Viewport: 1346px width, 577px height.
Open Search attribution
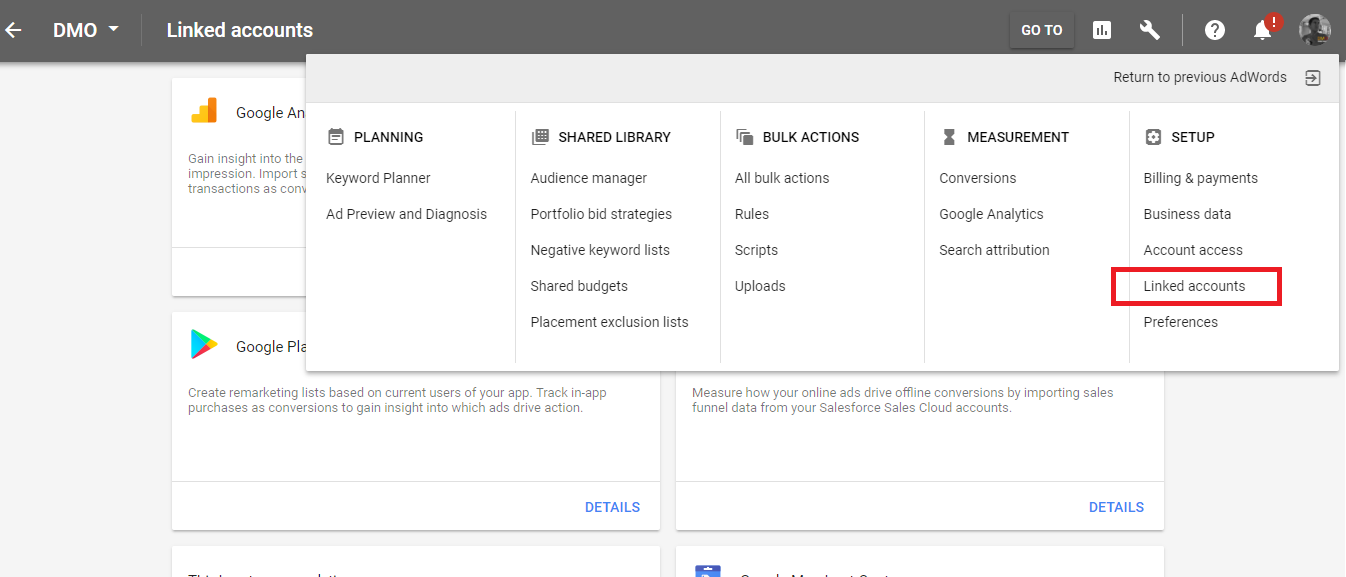pyautogui.click(x=994, y=250)
